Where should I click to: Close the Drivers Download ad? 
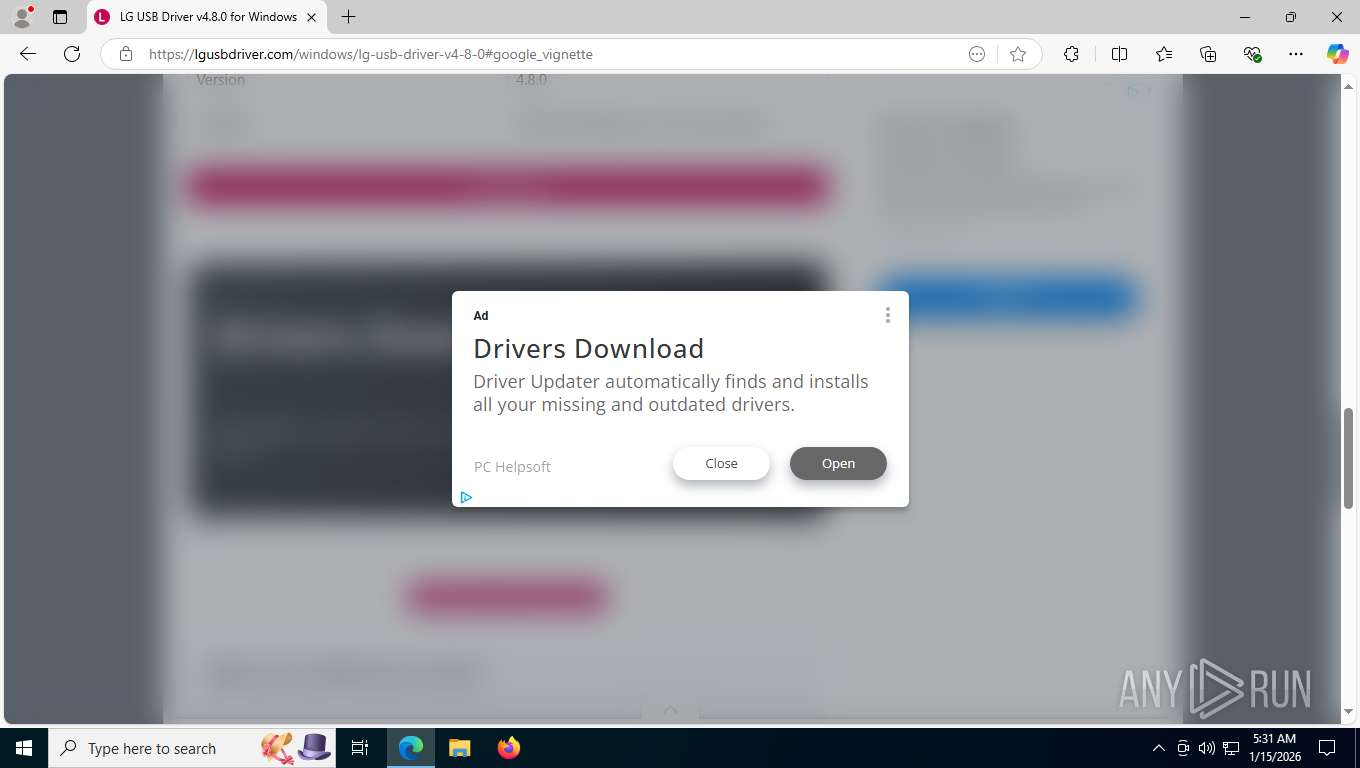[x=721, y=463]
